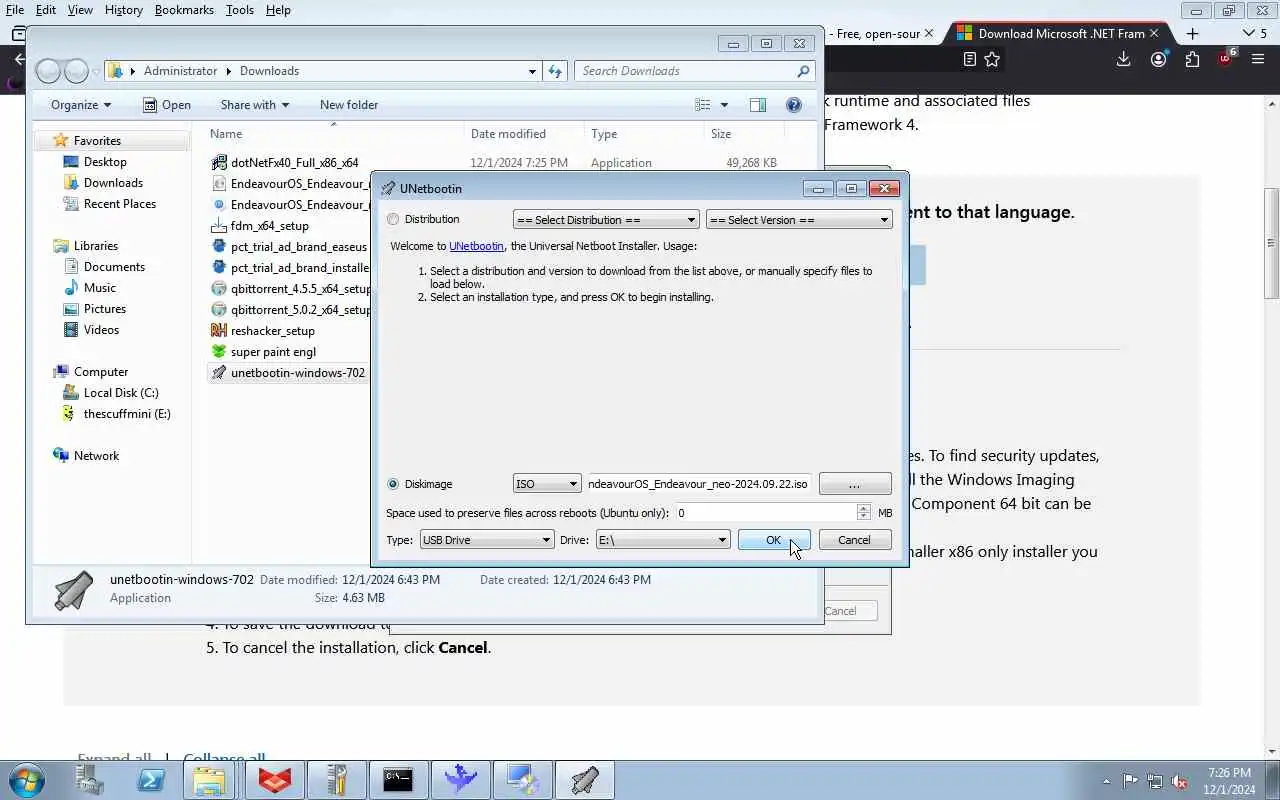This screenshot has width=1280, height=800.
Task: Open Command Prompt from the taskbar
Action: tap(398, 780)
